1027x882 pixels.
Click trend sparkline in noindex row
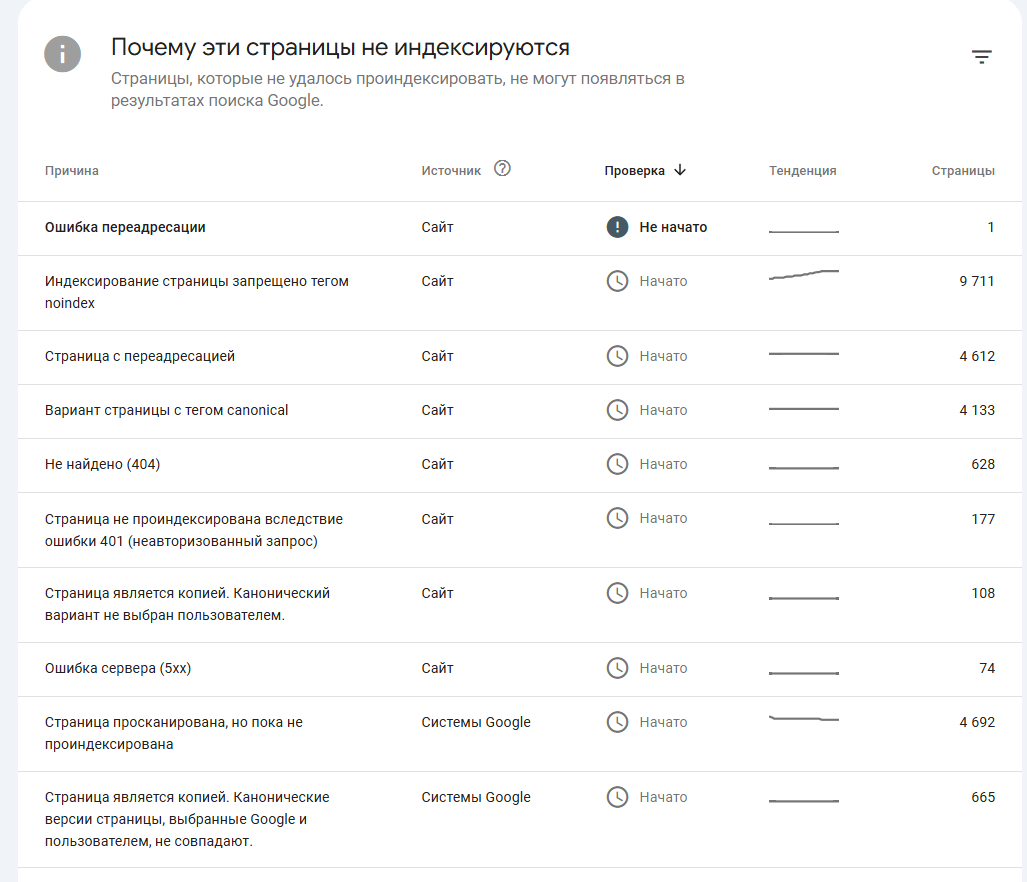coord(803,275)
